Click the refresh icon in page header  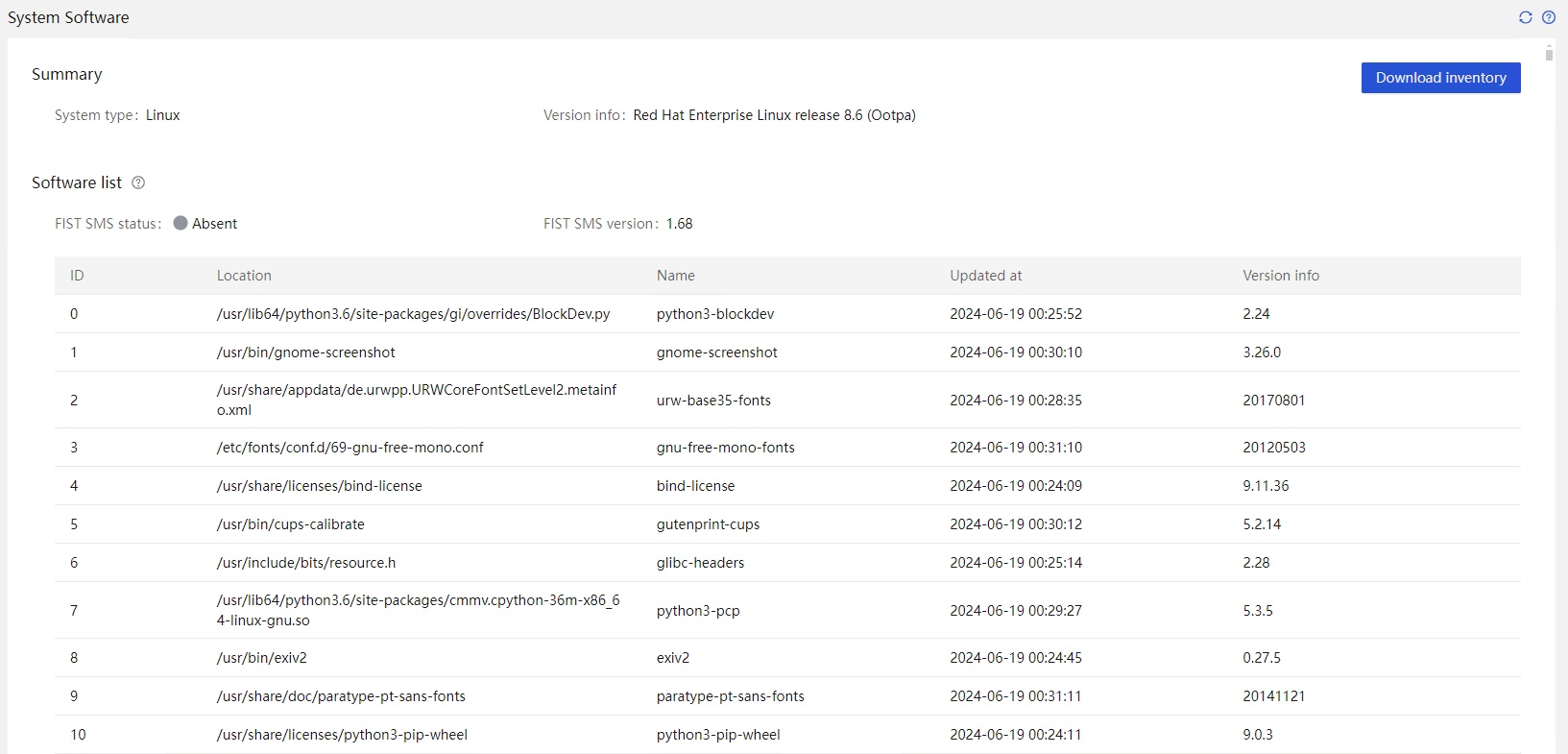click(x=1526, y=17)
